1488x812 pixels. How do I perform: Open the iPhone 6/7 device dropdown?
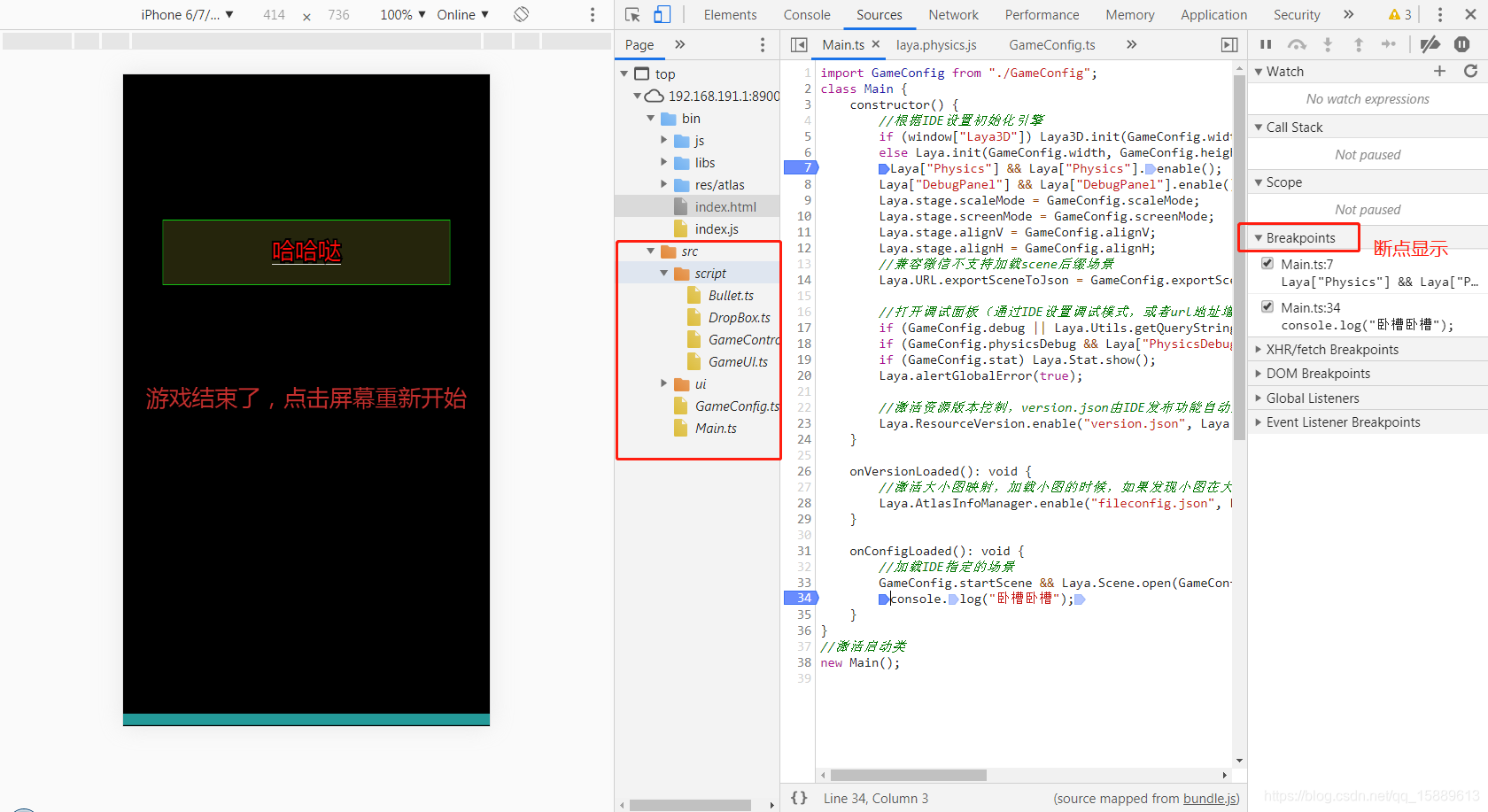(x=187, y=14)
